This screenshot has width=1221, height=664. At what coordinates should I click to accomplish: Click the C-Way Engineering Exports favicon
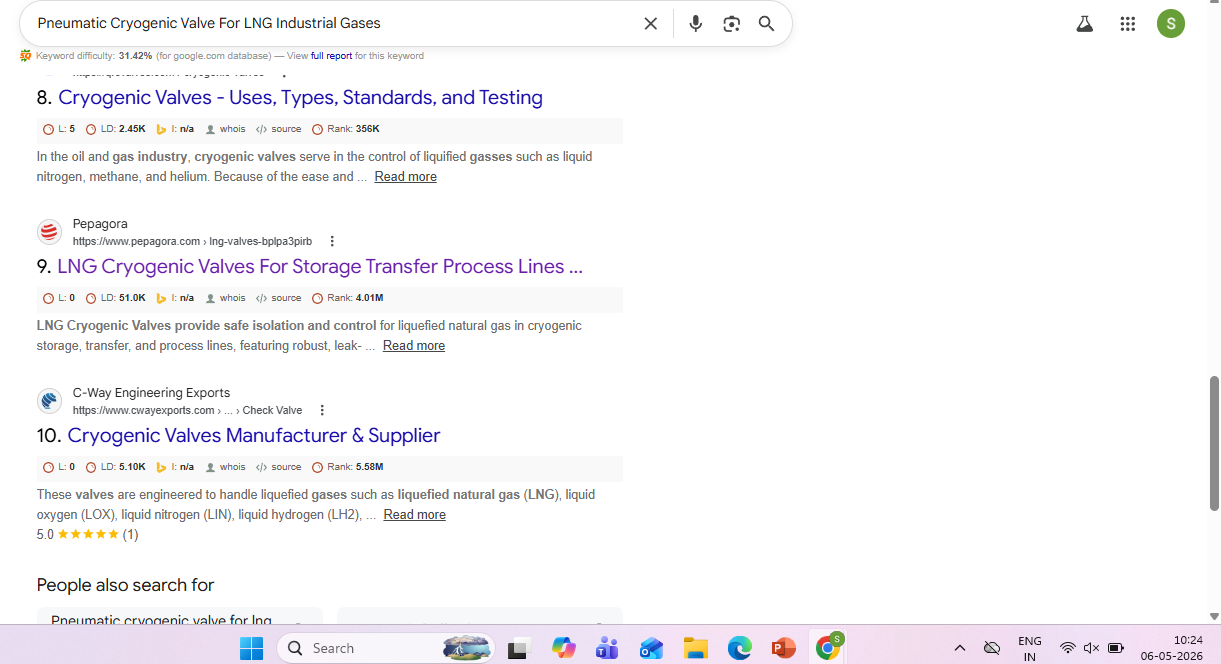(x=49, y=401)
